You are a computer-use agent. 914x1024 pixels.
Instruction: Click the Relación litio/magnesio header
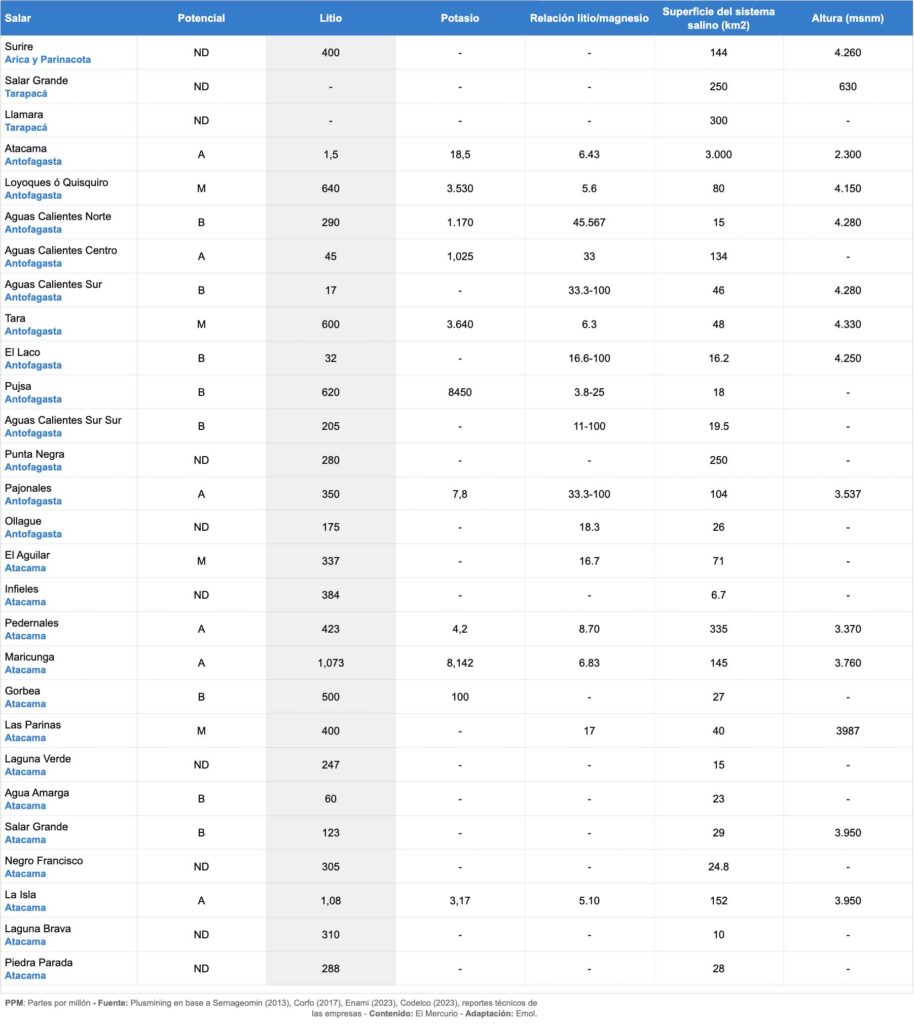pyautogui.click(x=589, y=18)
